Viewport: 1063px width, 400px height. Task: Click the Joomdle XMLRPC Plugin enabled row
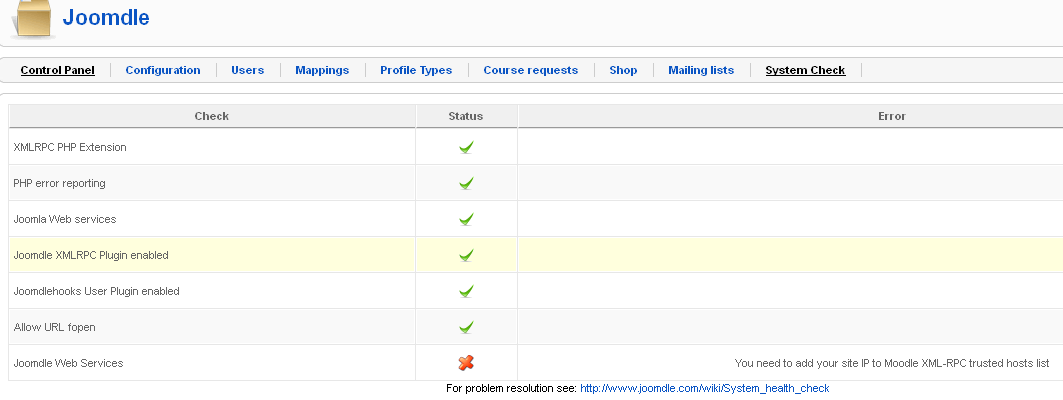click(536, 255)
